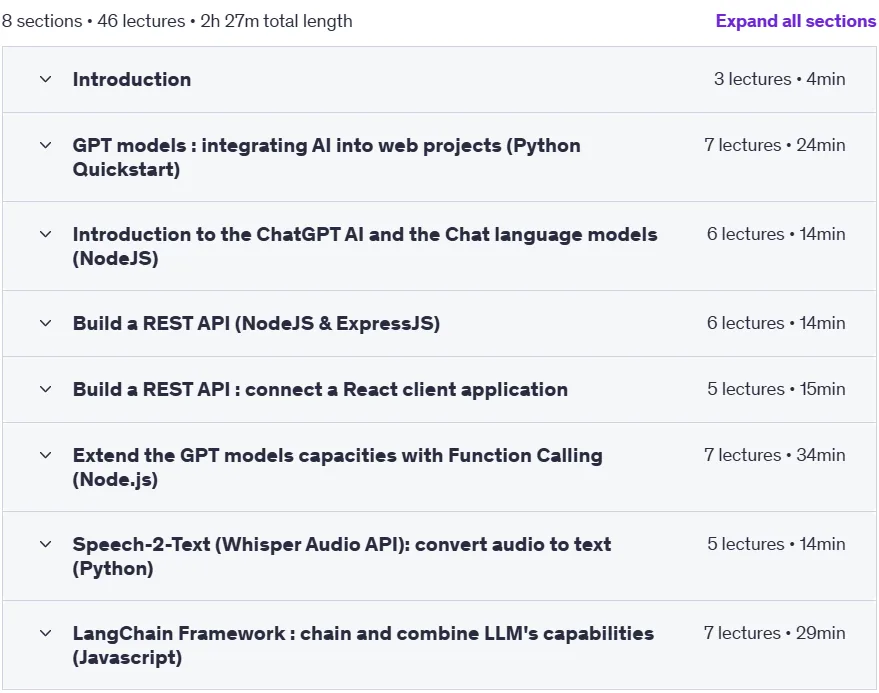Click Expand all sections link
Screen dimensions: 879x693
pyautogui.click(x=795, y=21)
